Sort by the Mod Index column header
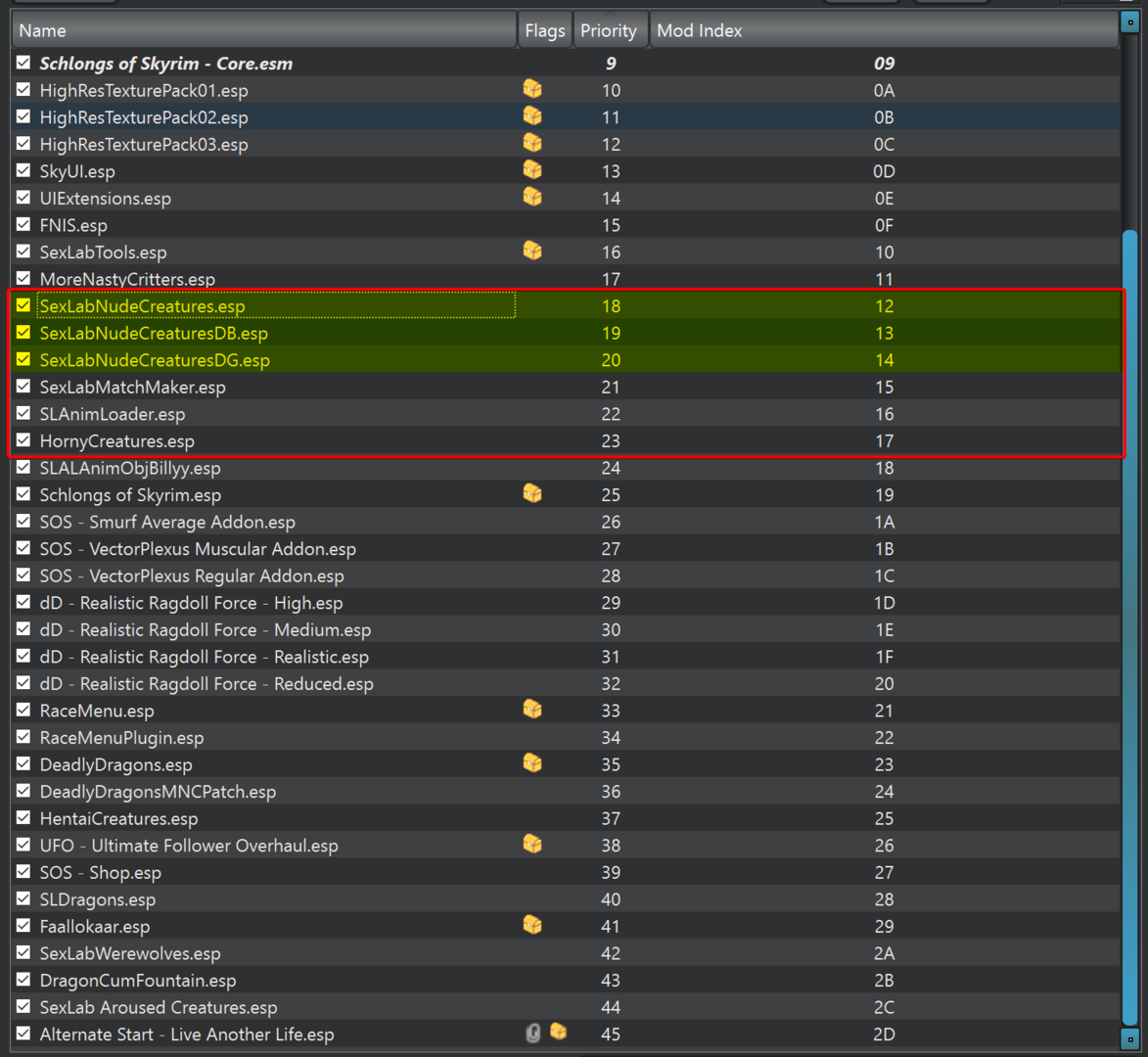1148x1057 pixels. pos(884,30)
